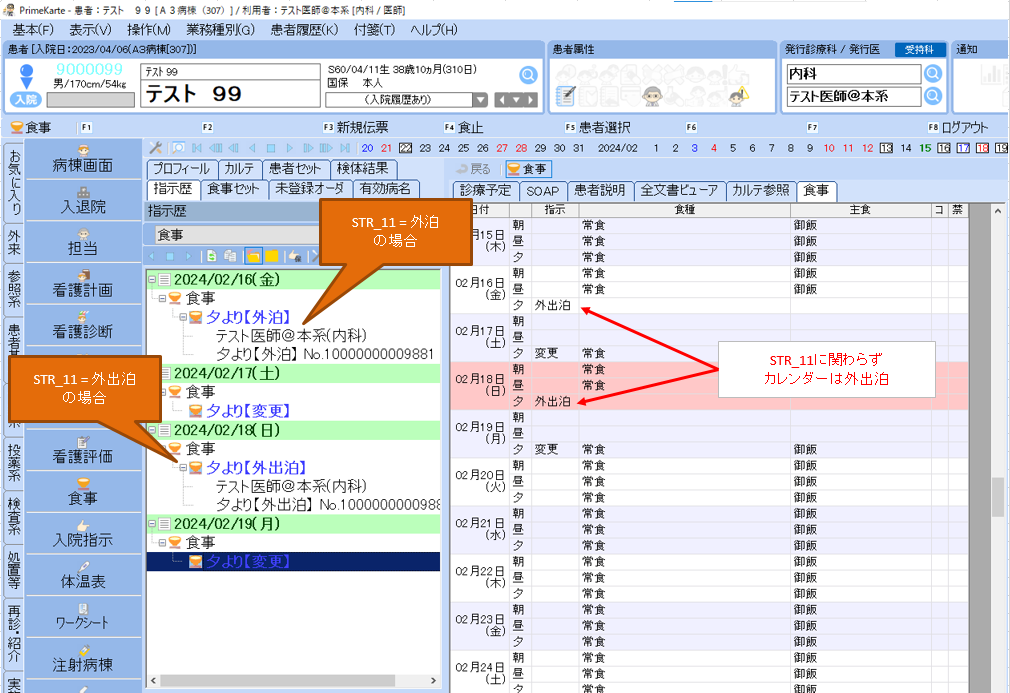Click the vertical scrollbar thumb of the meal calendar
The image size is (1010, 693).
(997, 498)
